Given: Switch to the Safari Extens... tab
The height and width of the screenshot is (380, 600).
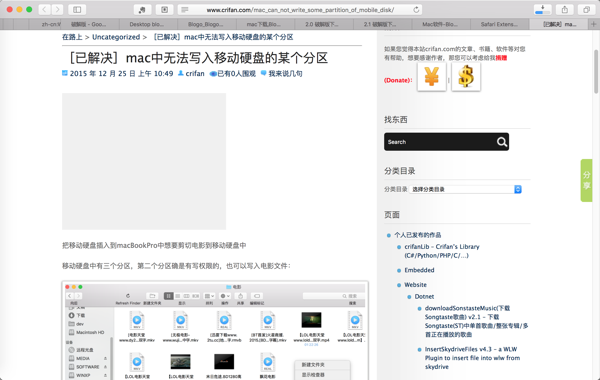Looking at the screenshot, I should [x=499, y=24].
